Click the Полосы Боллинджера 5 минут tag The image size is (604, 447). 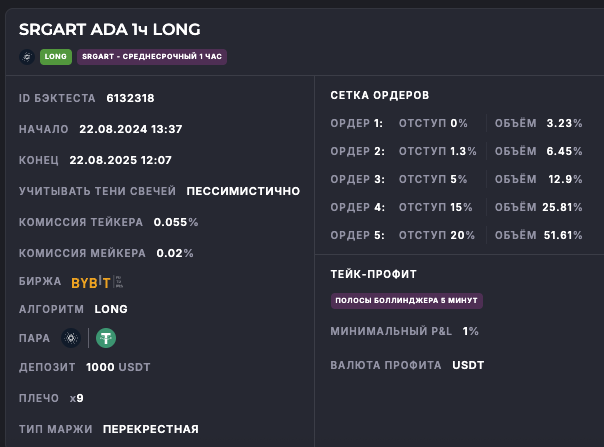click(x=407, y=300)
